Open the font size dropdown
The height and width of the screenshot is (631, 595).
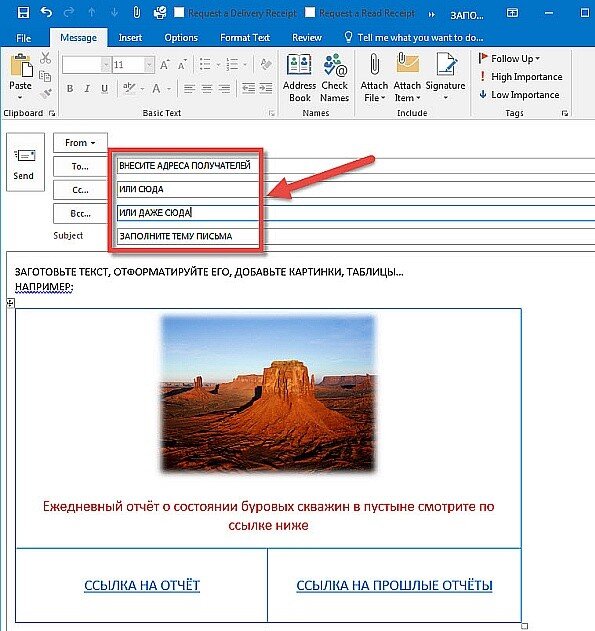point(149,65)
